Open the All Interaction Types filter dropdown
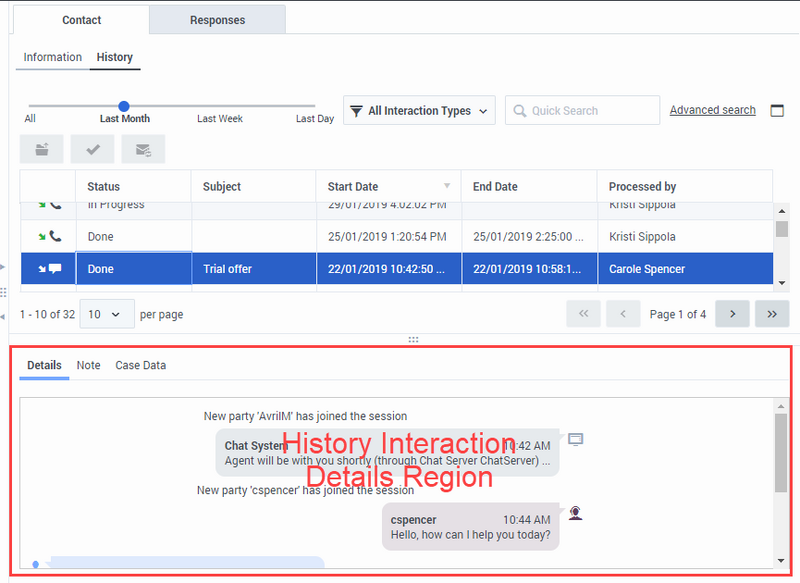Image resolution: width=800 pixels, height=583 pixels. pyautogui.click(x=419, y=111)
